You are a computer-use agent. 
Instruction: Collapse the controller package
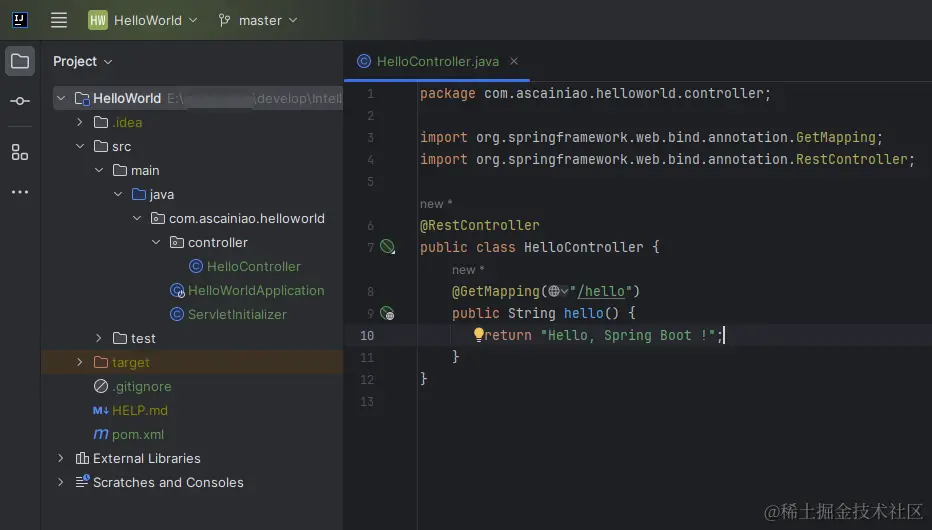tap(156, 242)
